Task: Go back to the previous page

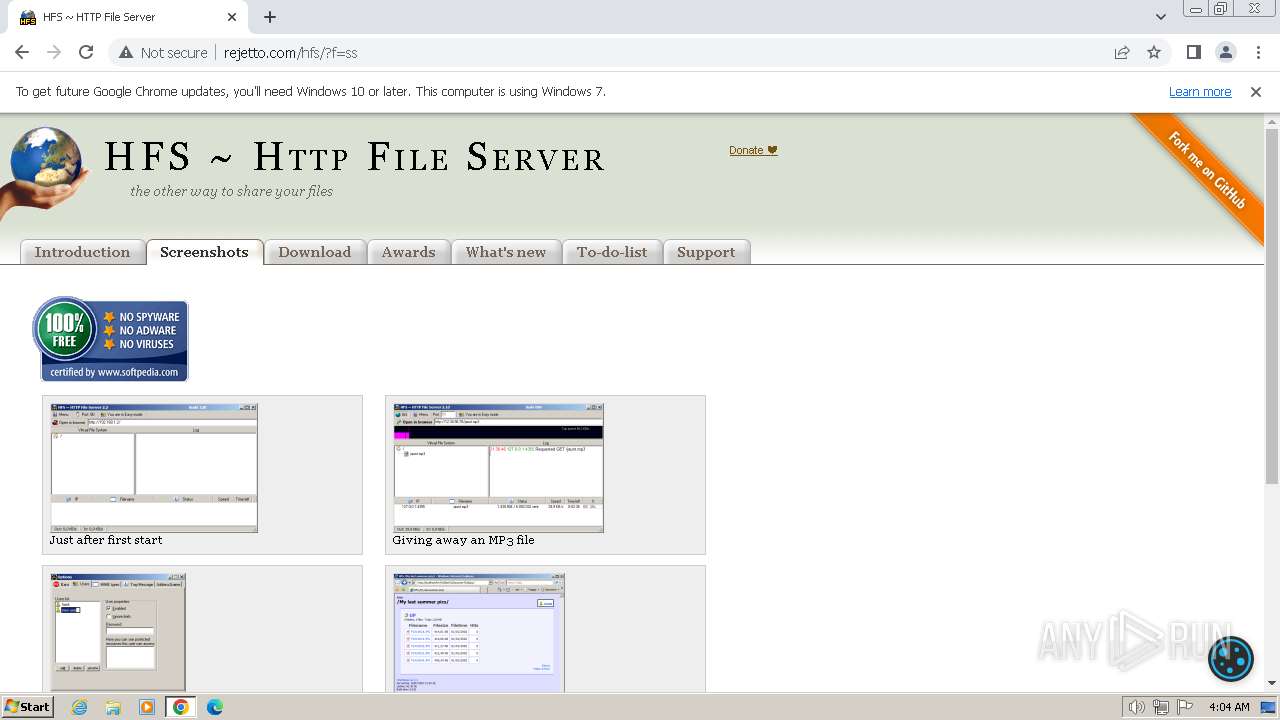Action: click(22, 52)
